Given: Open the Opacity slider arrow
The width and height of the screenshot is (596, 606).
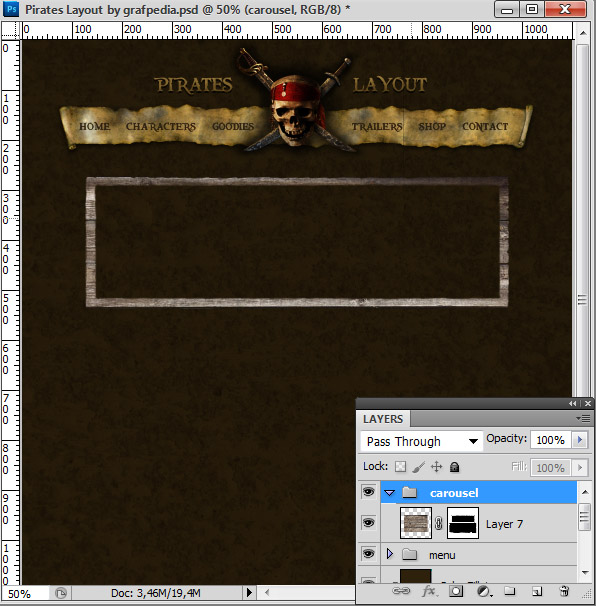Looking at the screenshot, I should point(579,440).
